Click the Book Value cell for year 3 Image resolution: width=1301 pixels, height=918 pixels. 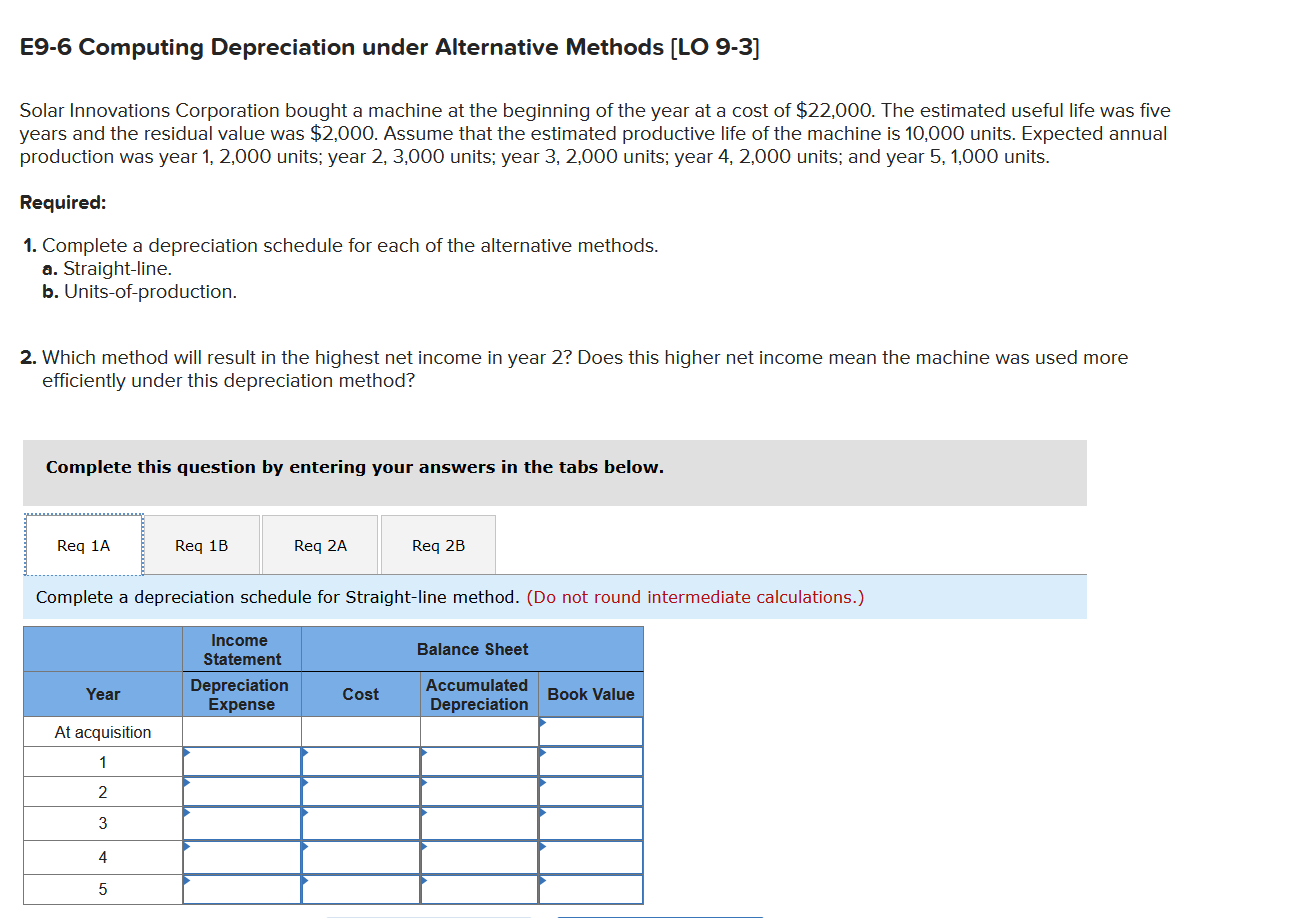click(x=591, y=823)
